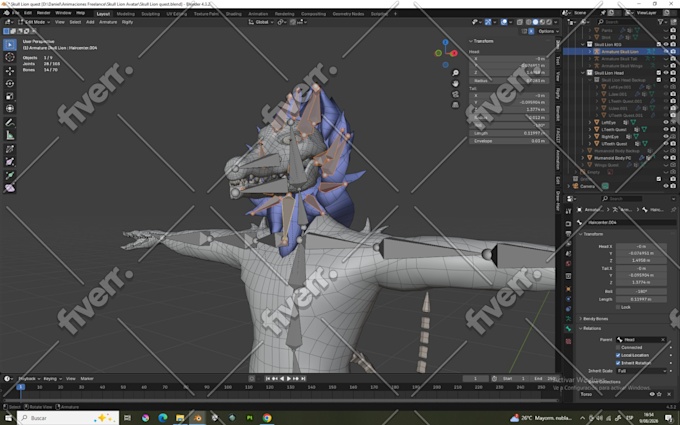680x425 pixels.
Task: Select the Scale tool
Action: (x=10, y=96)
